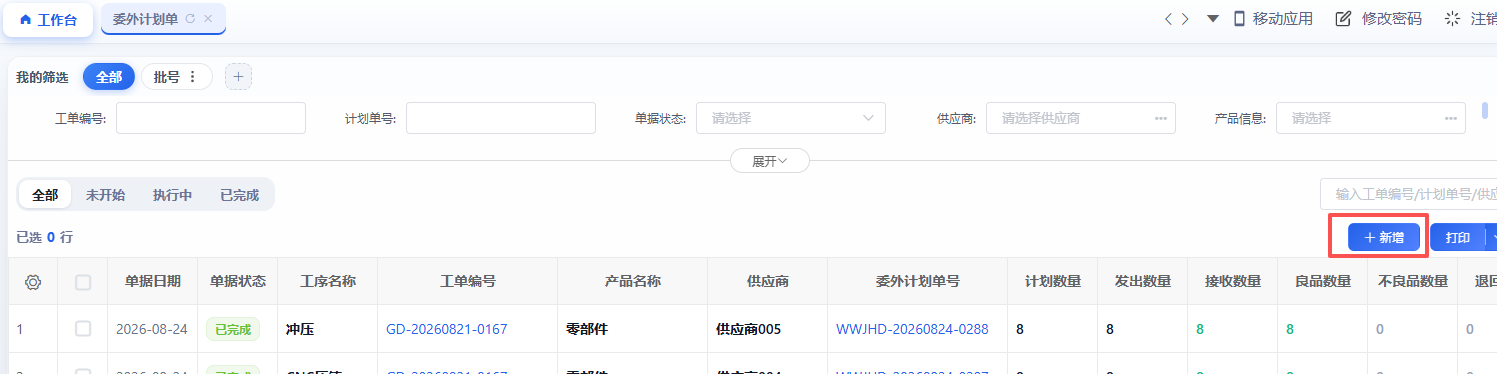
Task: Click the 产品名称 column header
Action: tap(633, 282)
